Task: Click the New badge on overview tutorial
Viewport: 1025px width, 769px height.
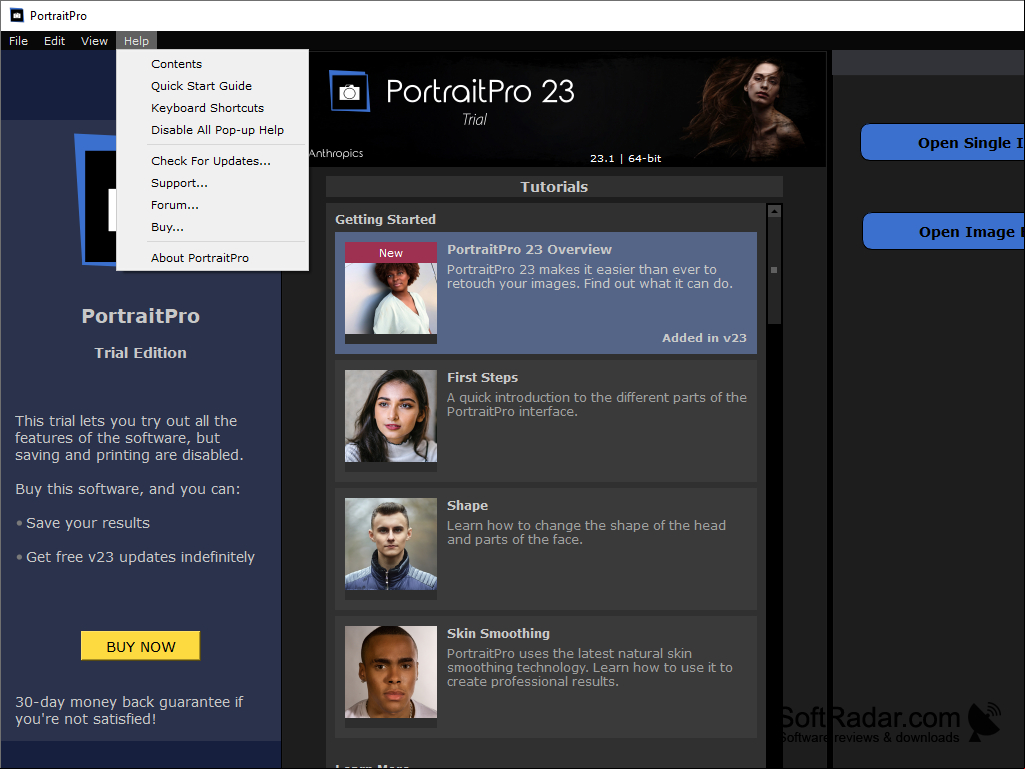Action: 391,253
